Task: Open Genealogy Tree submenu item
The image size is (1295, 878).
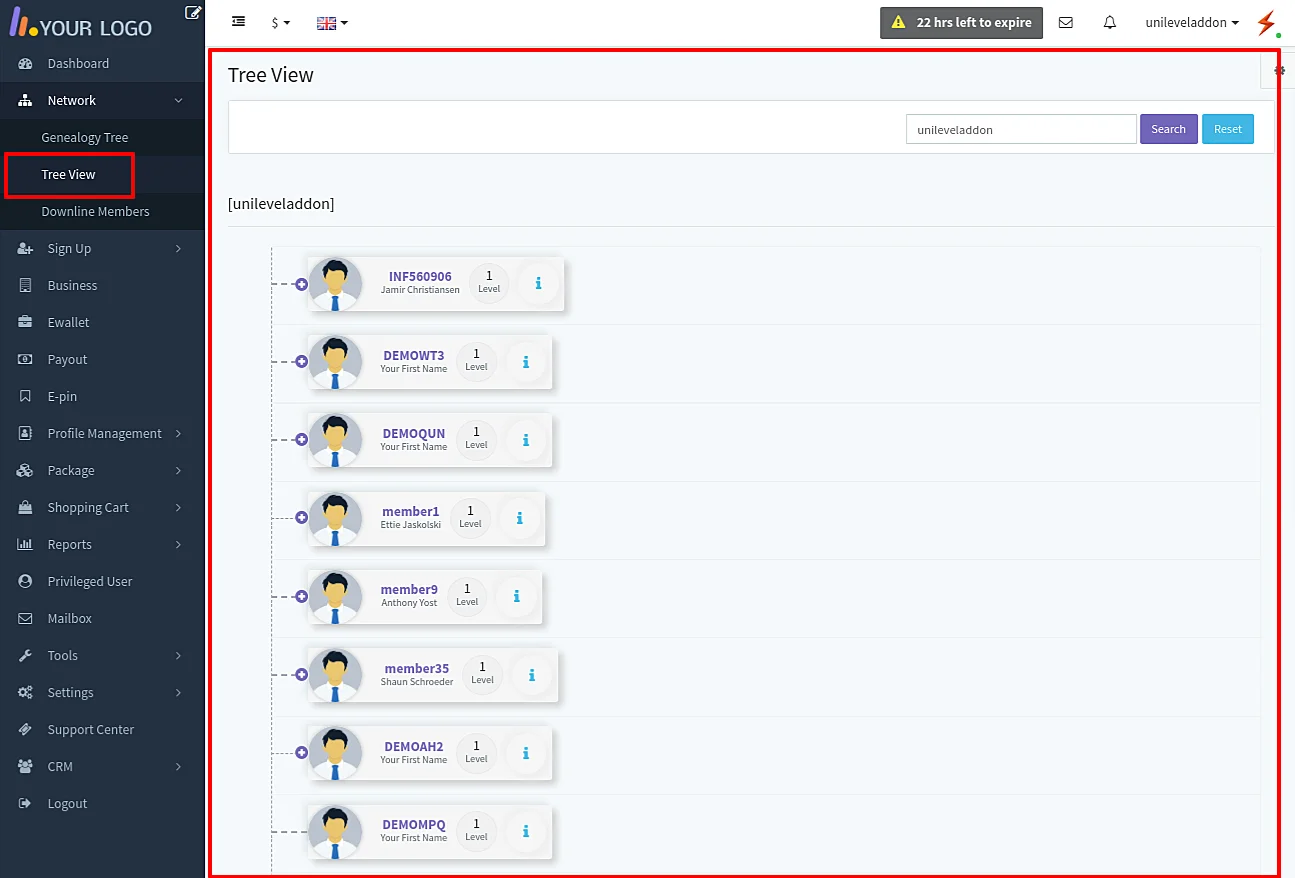Action: [x=102, y=137]
